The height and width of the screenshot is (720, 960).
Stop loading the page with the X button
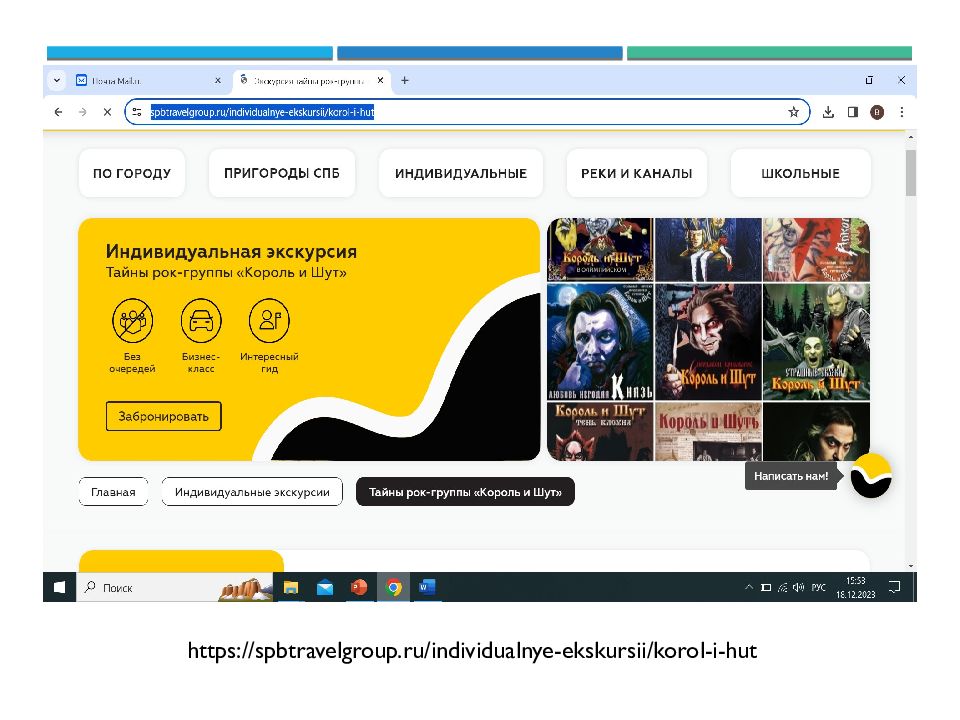coord(107,112)
